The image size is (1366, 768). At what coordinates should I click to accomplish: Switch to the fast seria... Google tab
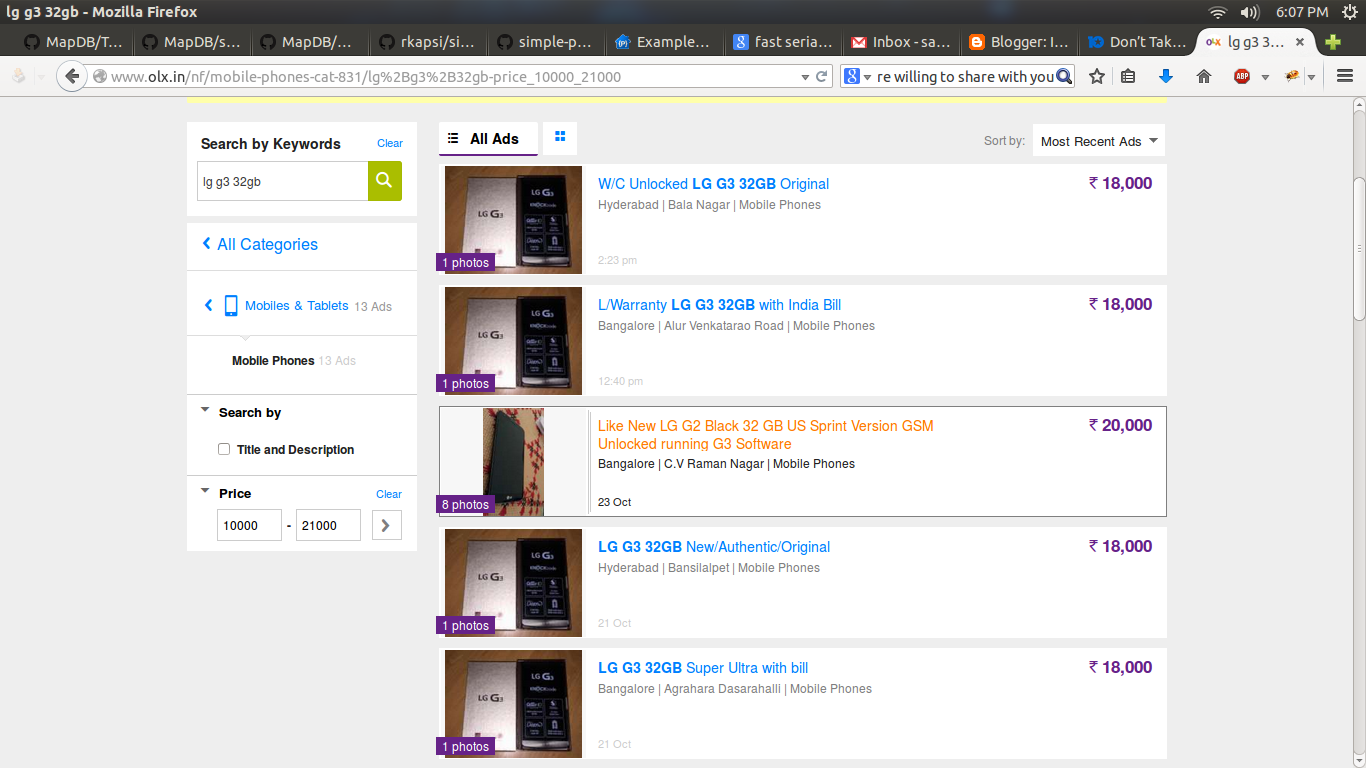(782, 42)
